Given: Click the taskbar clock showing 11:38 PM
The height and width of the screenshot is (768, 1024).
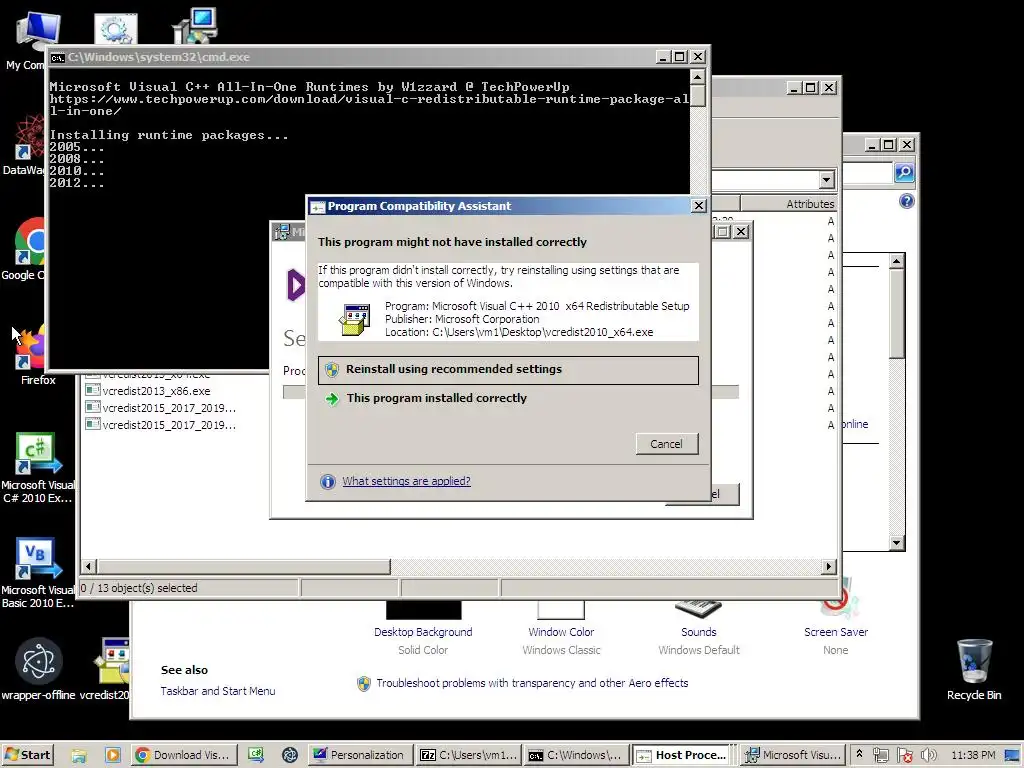Looking at the screenshot, I should coord(973,756).
